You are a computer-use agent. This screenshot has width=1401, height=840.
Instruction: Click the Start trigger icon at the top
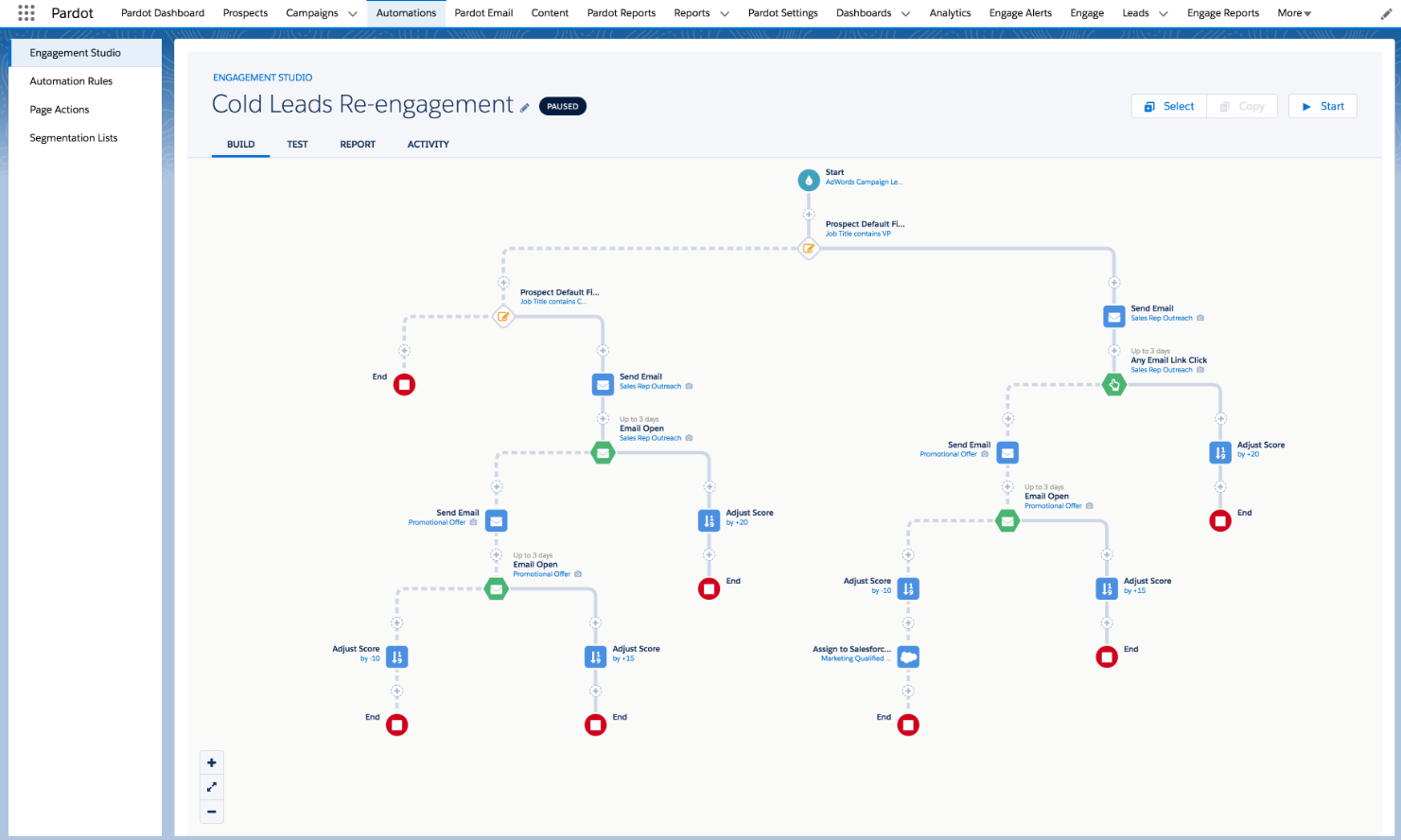809,180
